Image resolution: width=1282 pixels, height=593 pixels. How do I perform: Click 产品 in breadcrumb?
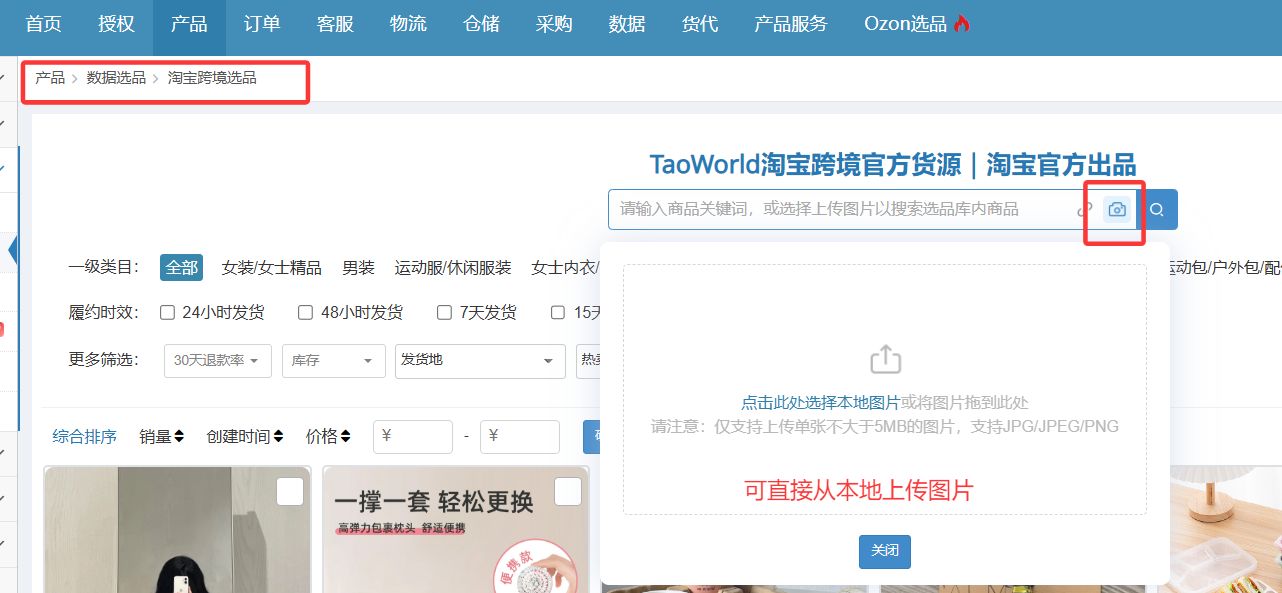50,78
